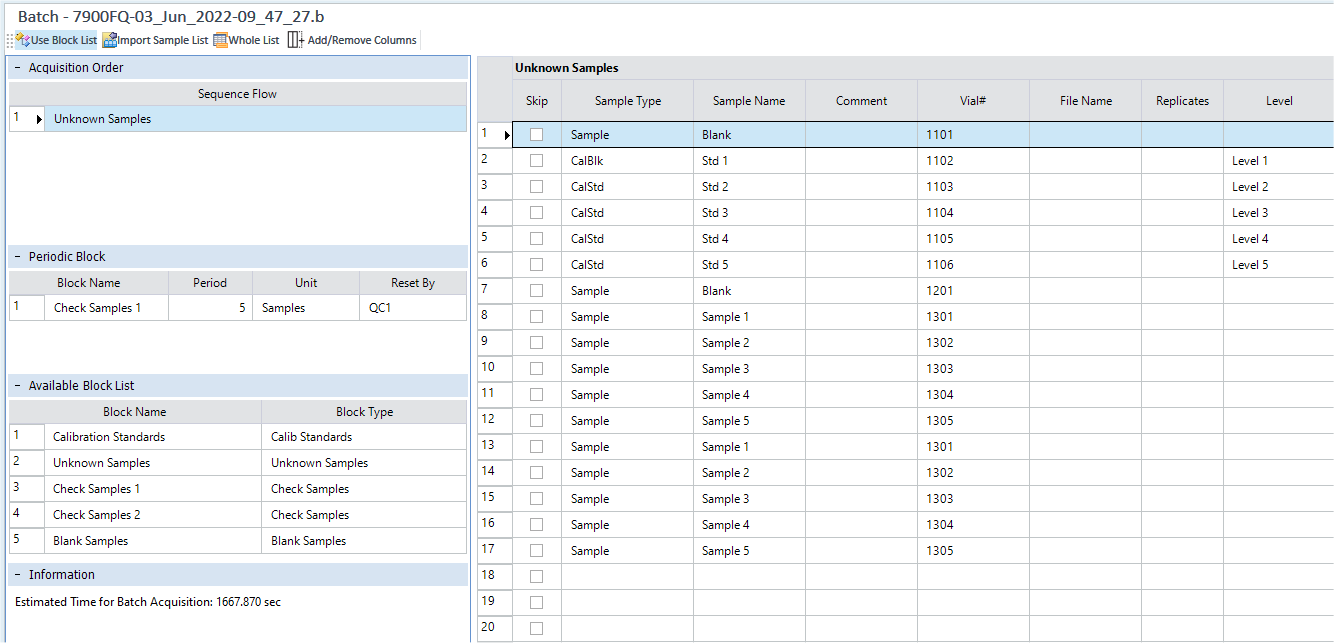Click the Sequence Flow column header
Screen dimensions: 1334x643
click(238, 94)
